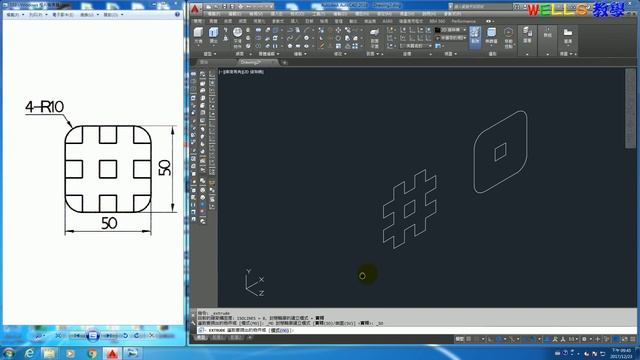Switch to the Performance ribbon tab

coord(463,21)
